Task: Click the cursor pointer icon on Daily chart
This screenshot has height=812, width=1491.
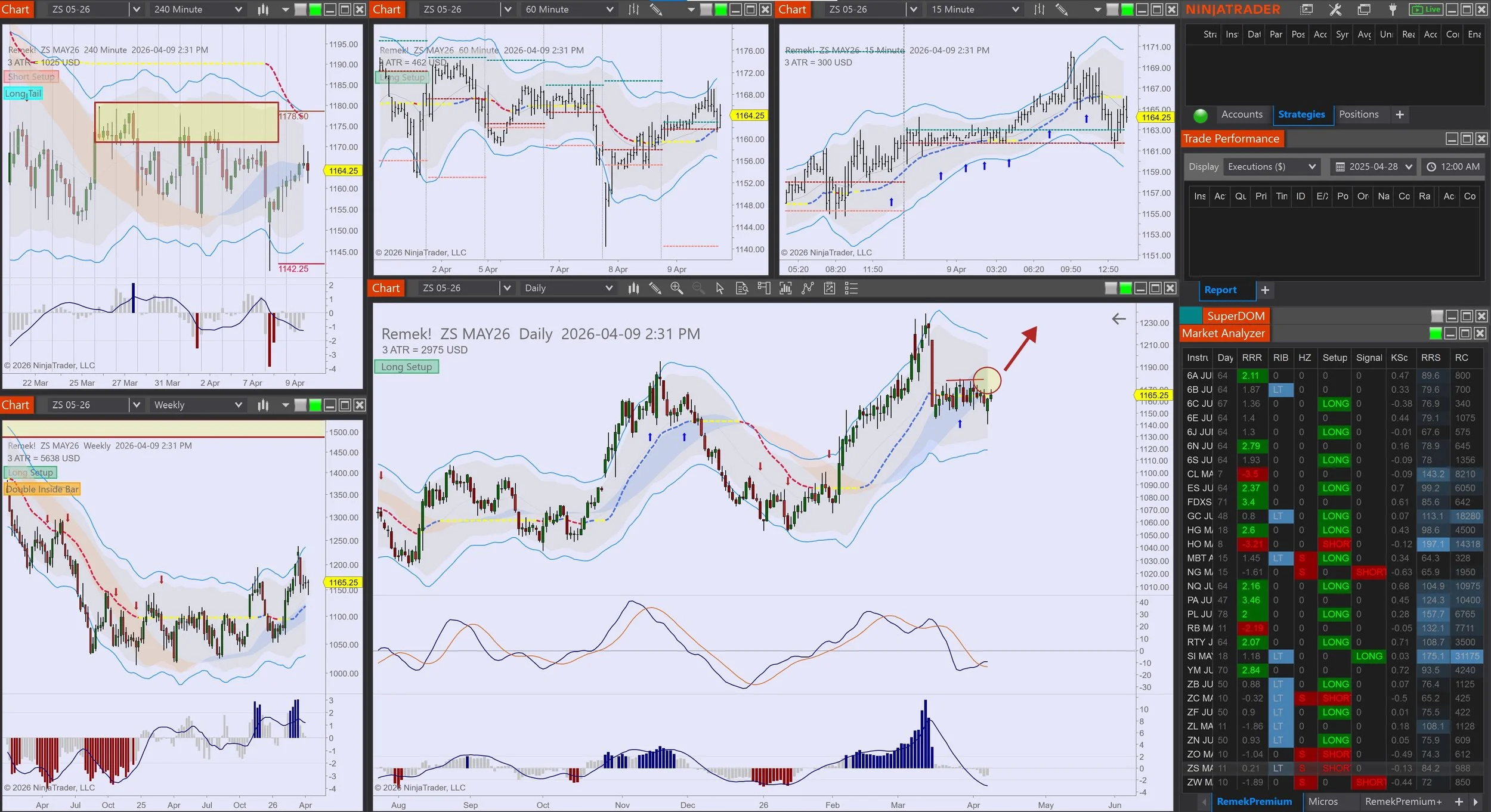Action: pos(720,288)
